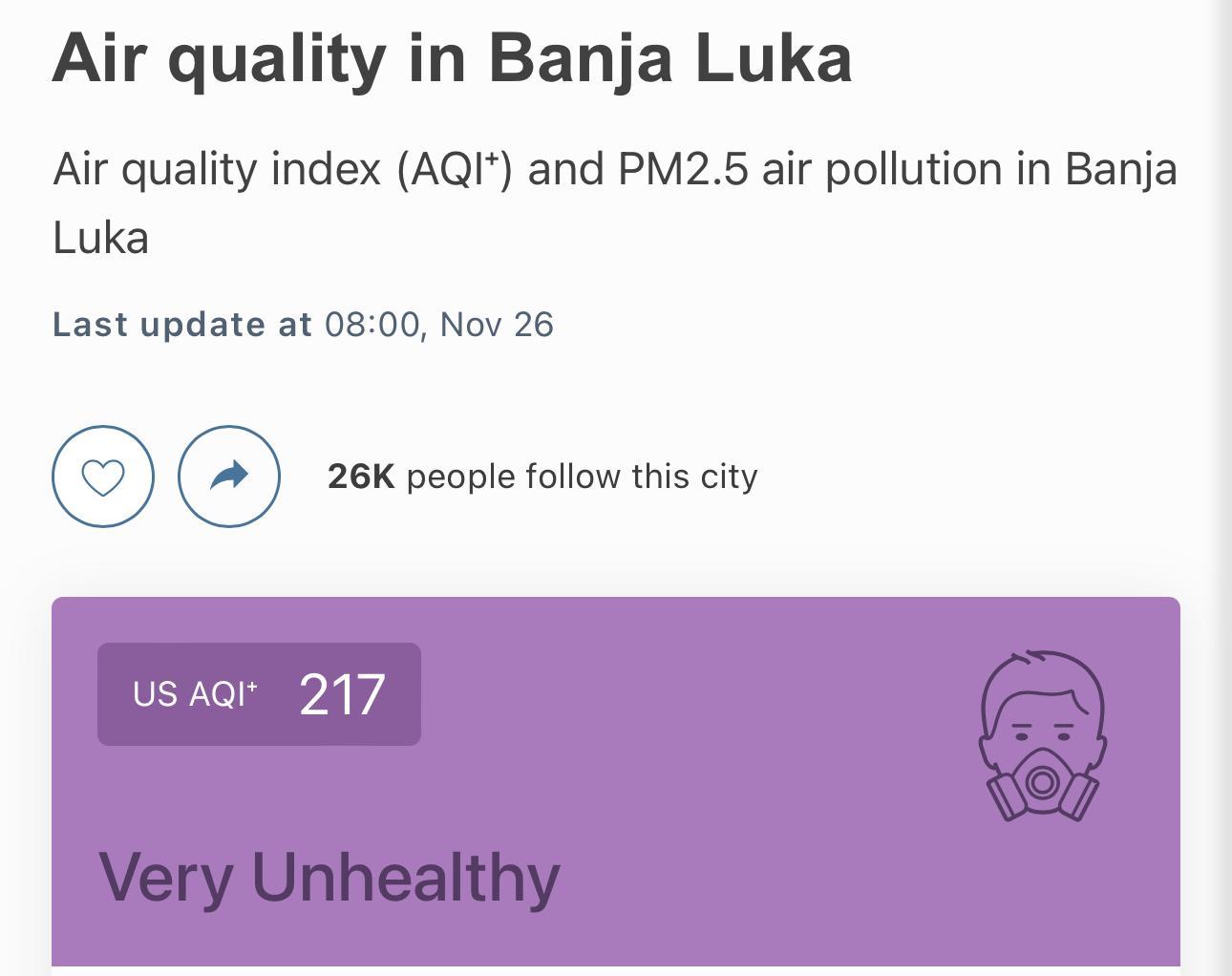Click the share arrow icon
The height and width of the screenshot is (976, 1232).
[x=229, y=476]
